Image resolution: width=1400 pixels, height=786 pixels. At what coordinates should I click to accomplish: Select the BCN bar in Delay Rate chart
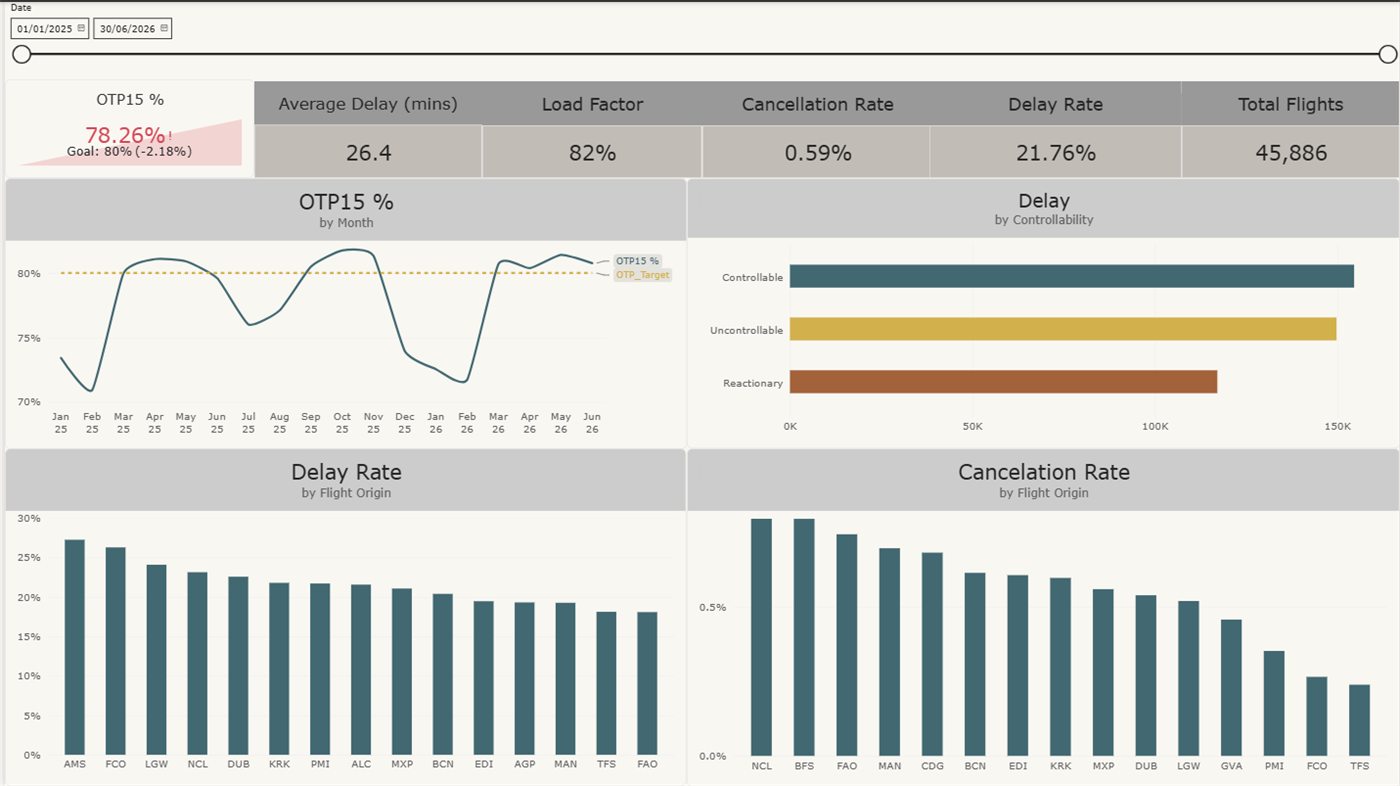443,674
